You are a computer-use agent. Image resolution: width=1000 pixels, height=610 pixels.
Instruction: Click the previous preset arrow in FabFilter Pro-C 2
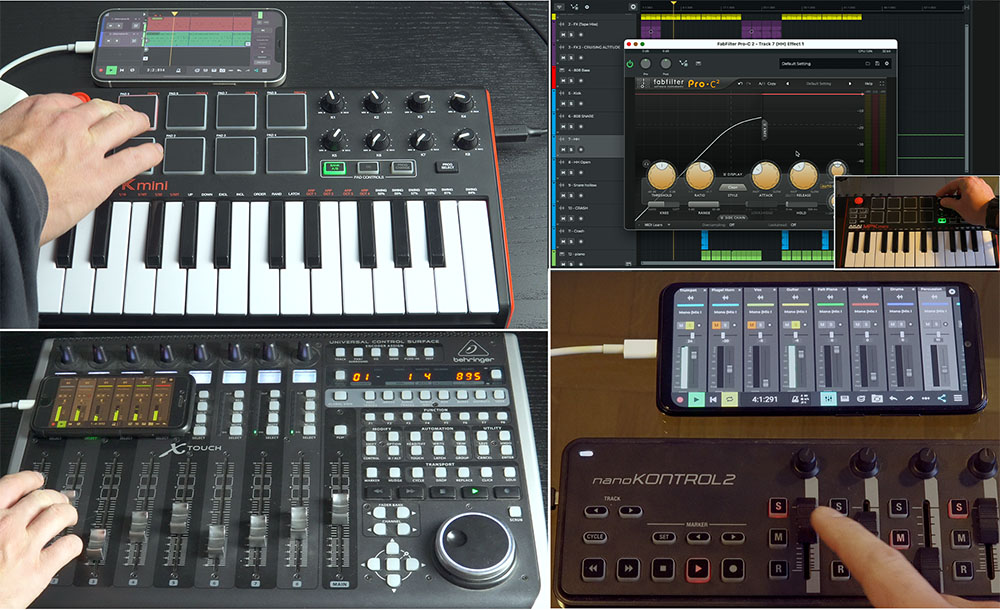787,84
